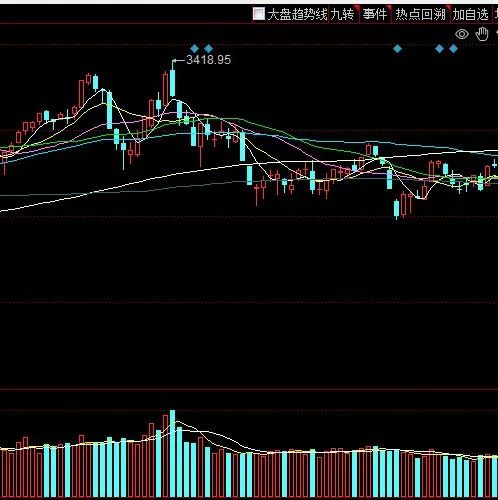This screenshot has width=498, height=500.
Task: Open the 事件 events overlay
Action: point(375,14)
